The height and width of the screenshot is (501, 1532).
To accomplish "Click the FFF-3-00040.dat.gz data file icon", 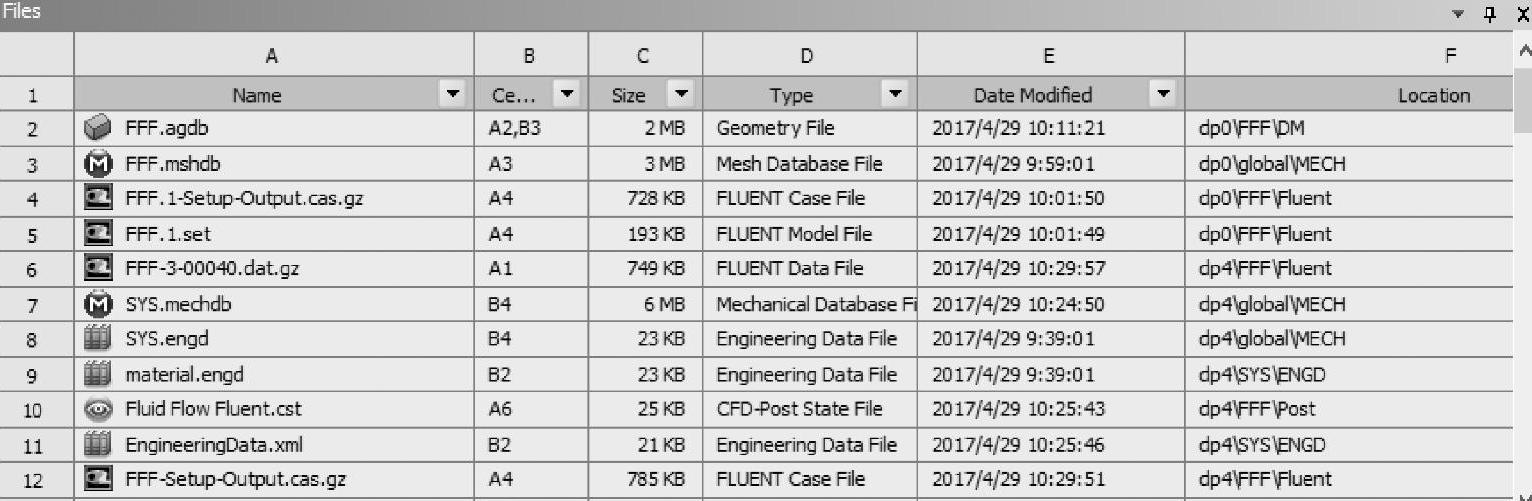I will (x=98, y=268).
